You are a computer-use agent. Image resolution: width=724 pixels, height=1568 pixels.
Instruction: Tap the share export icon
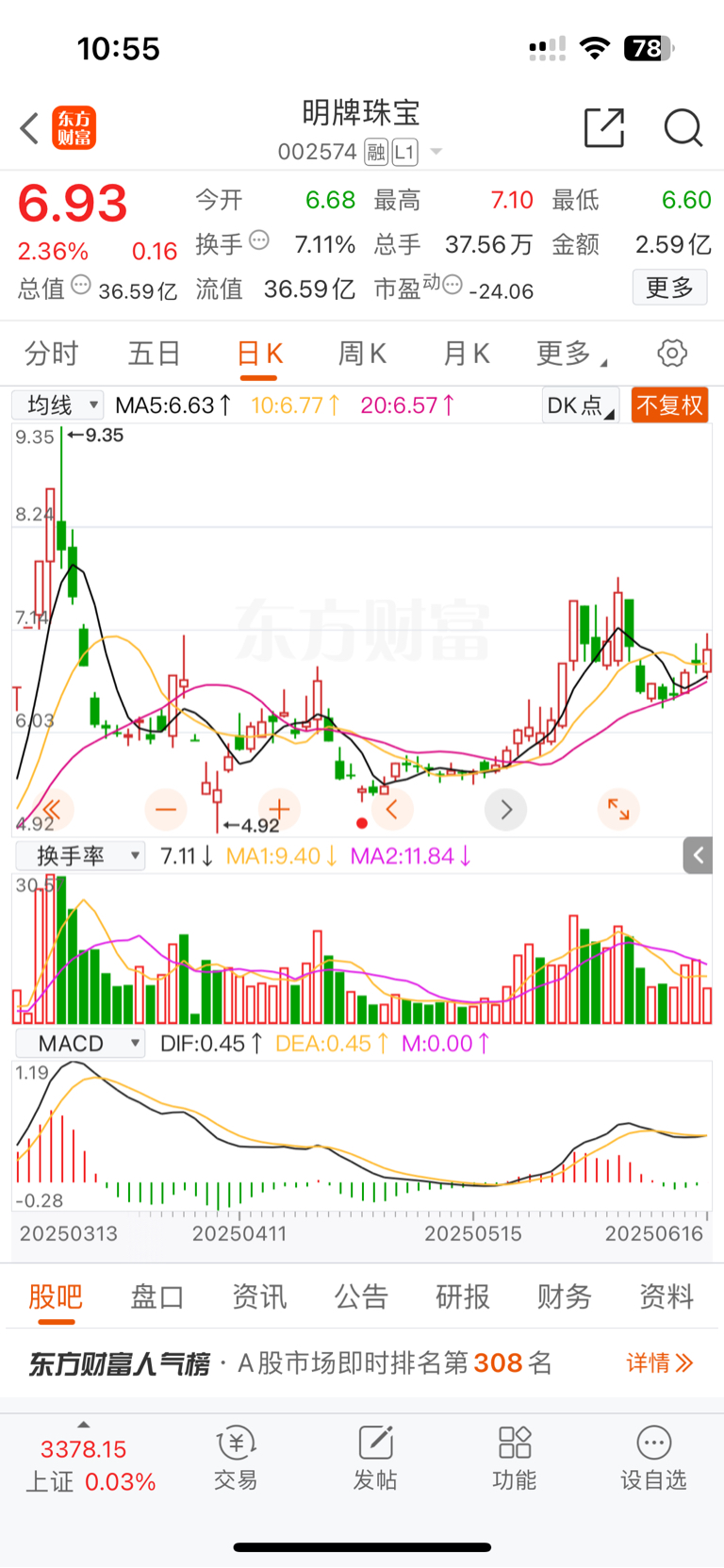point(604,127)
